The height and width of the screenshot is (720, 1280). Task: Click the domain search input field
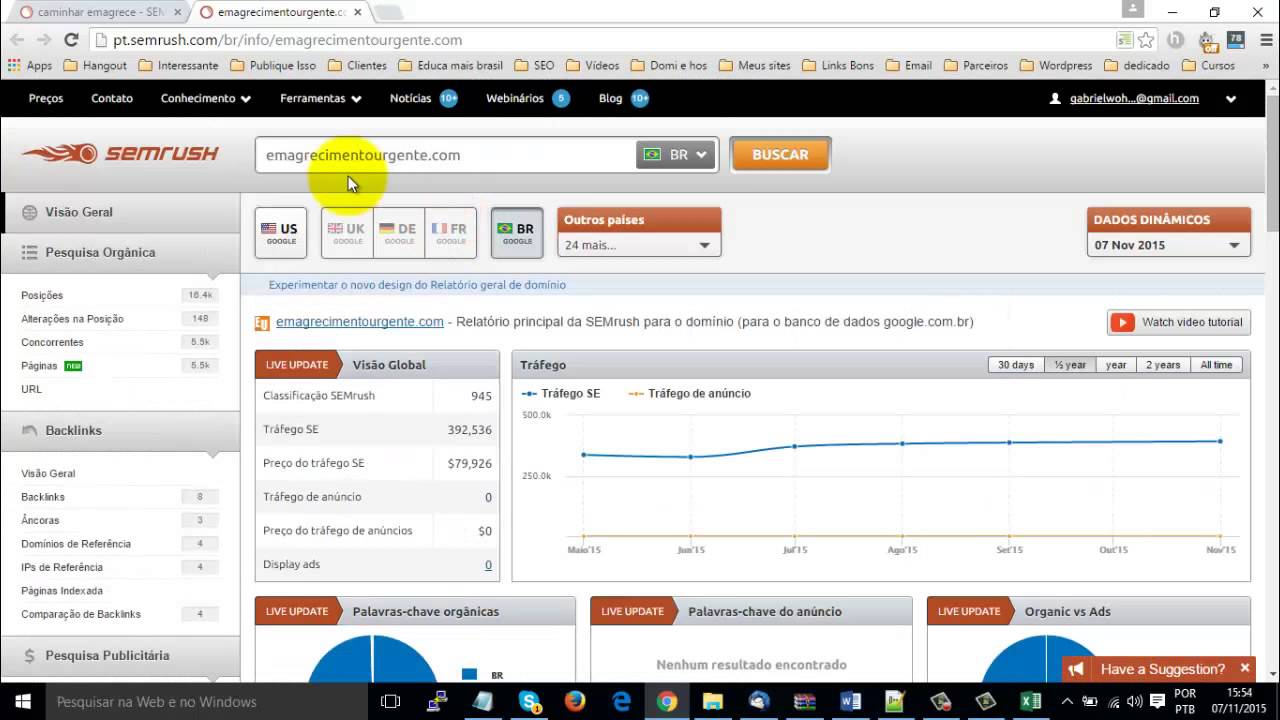click(x=446, y=155)
